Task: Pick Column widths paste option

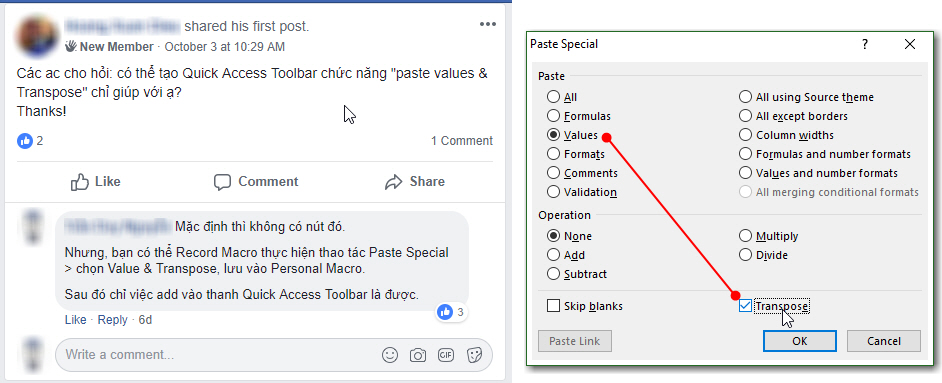Action: click(746, 135)
